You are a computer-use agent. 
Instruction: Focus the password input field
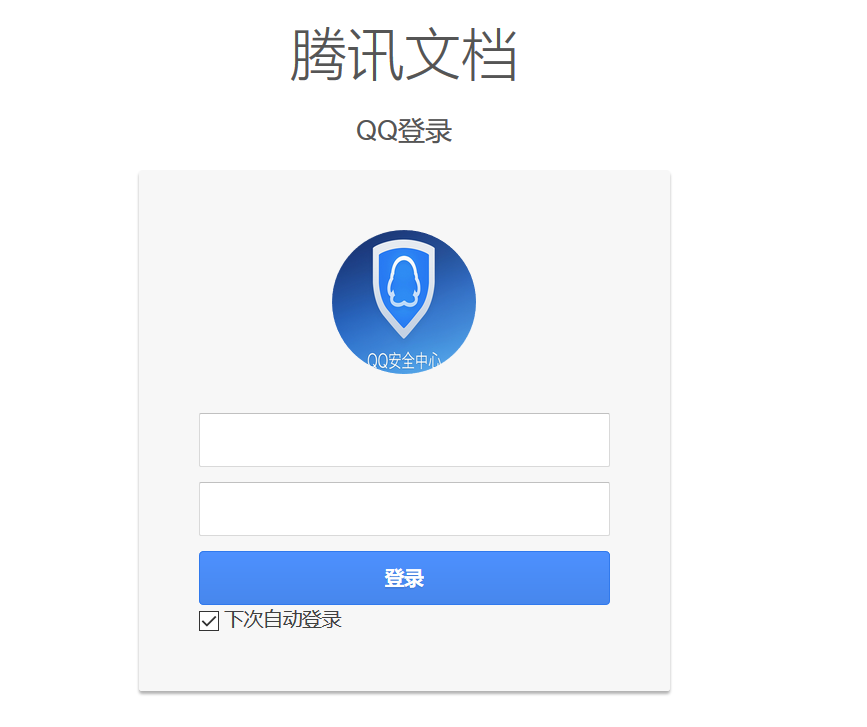click(x=404, y=509)
